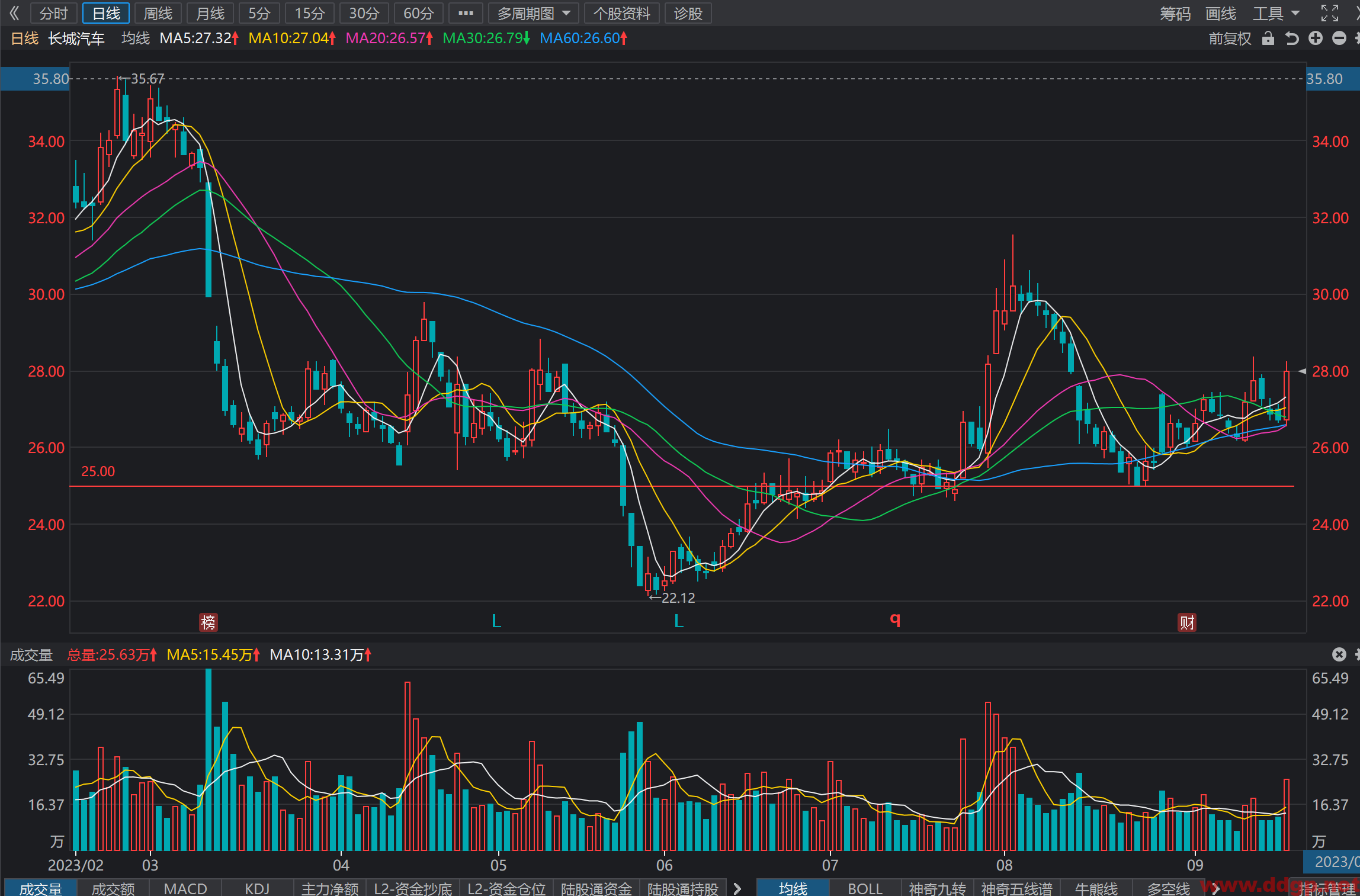Click the 财 marker on the chart

[1187, 622]
